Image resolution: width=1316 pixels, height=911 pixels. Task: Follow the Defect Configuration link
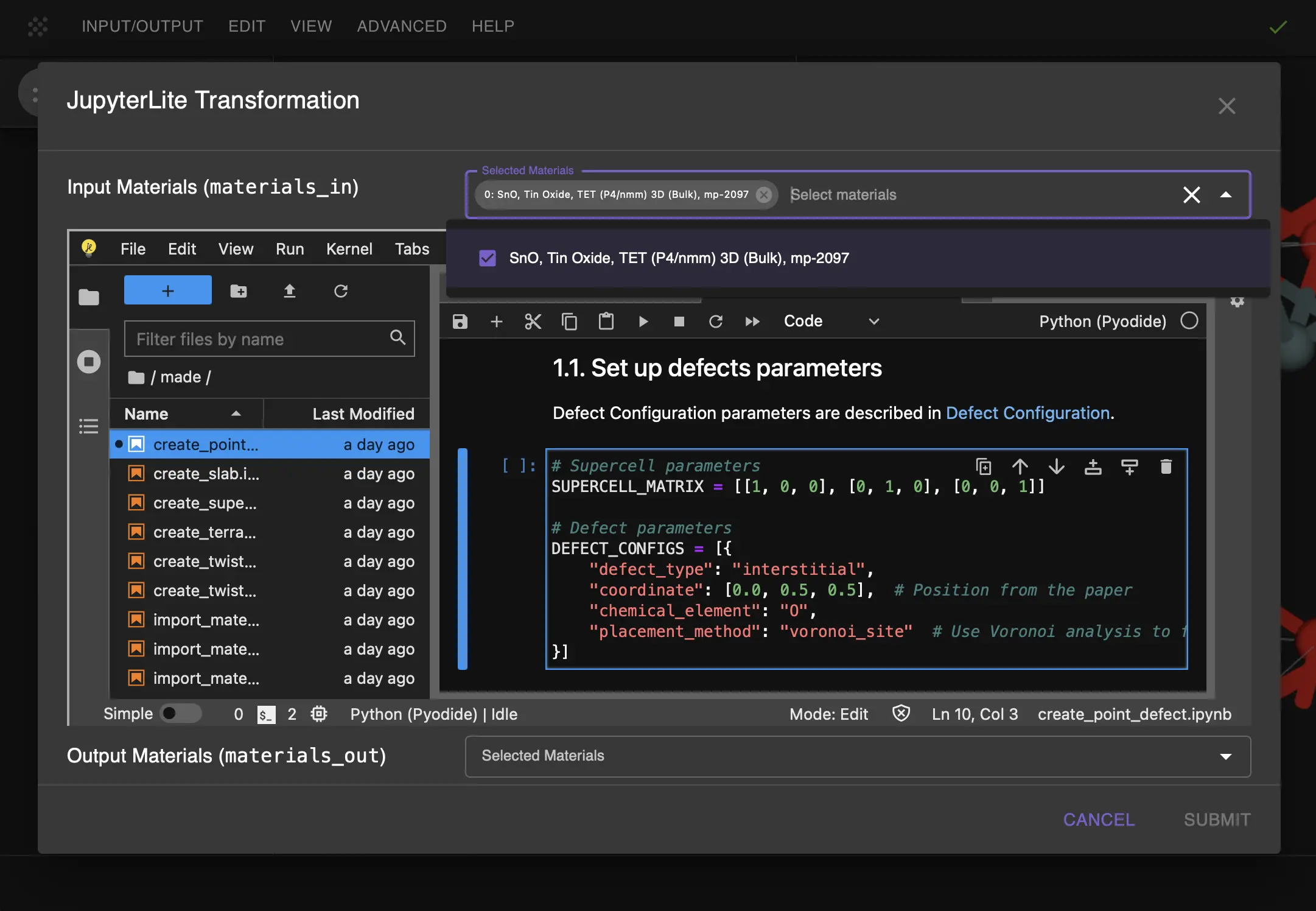[1027, 413]
